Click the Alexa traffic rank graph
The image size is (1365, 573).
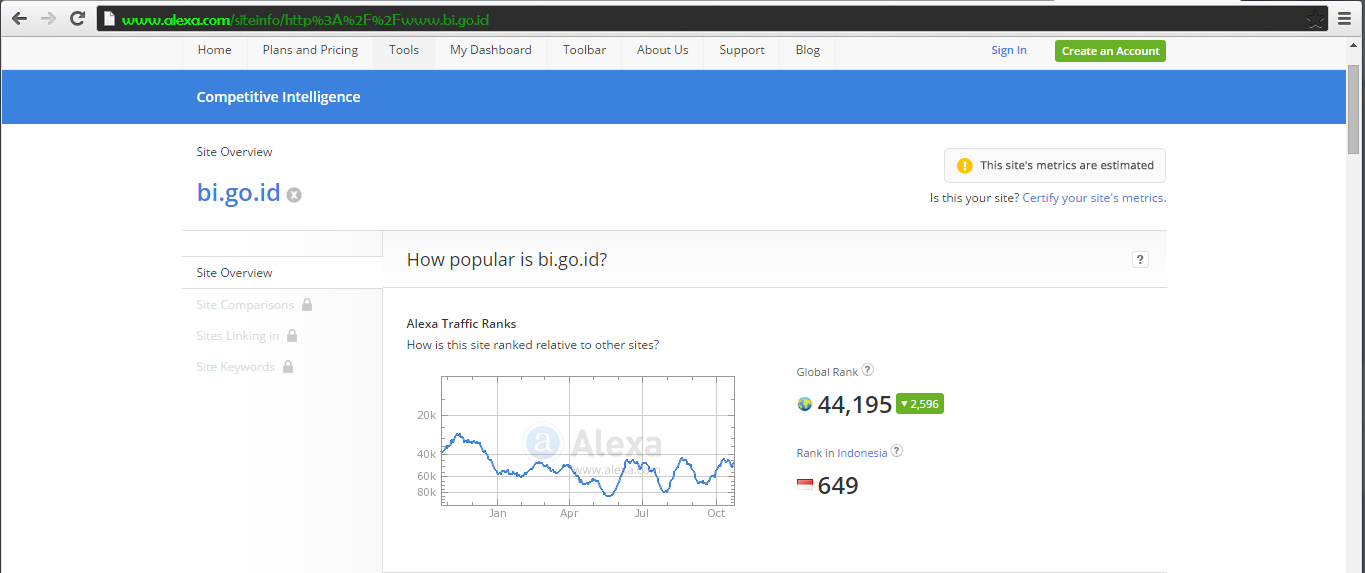[588, 441]
